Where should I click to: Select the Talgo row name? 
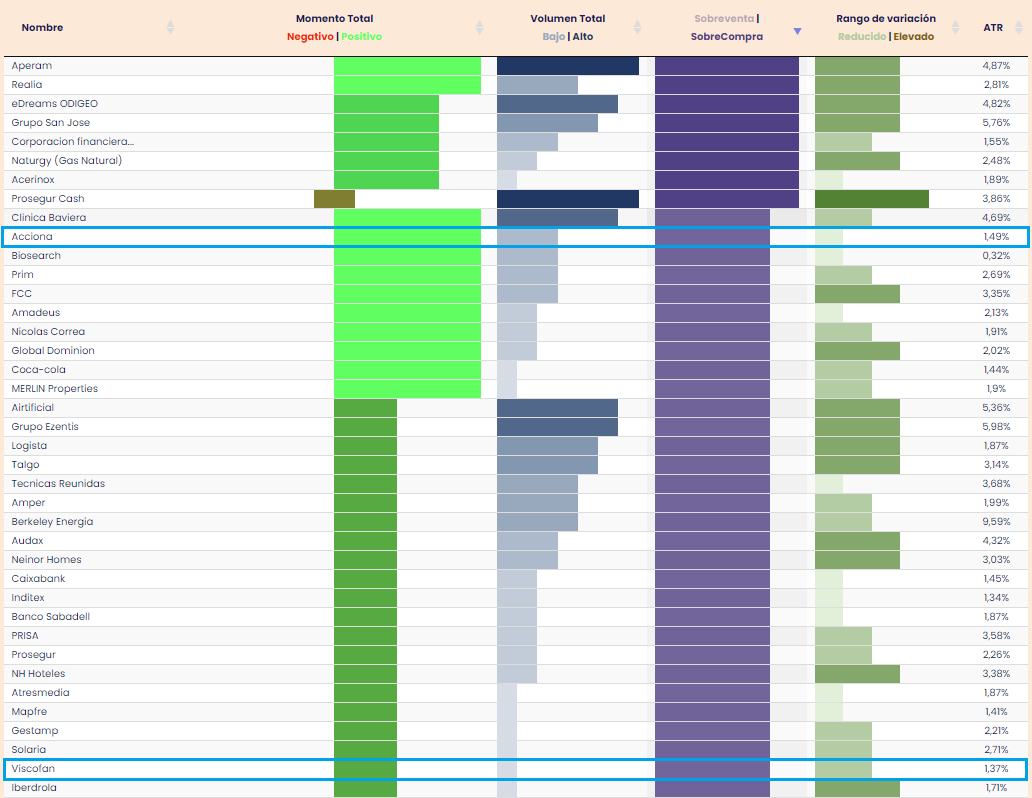pos(26,465)
